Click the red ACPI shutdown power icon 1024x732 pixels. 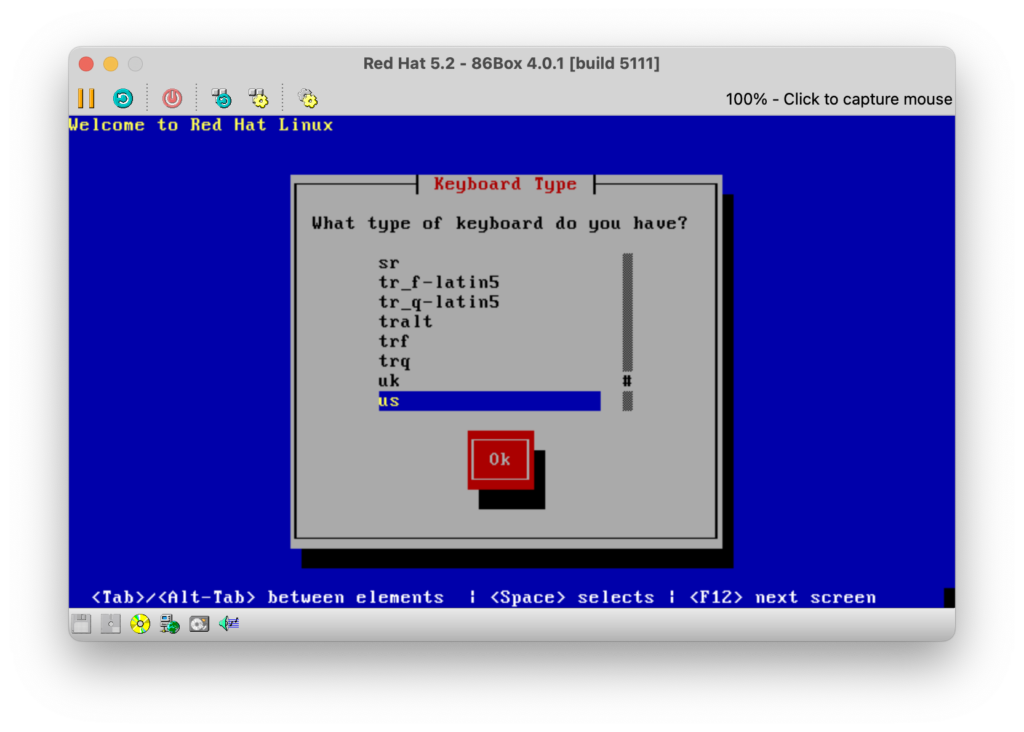[172, 99]
